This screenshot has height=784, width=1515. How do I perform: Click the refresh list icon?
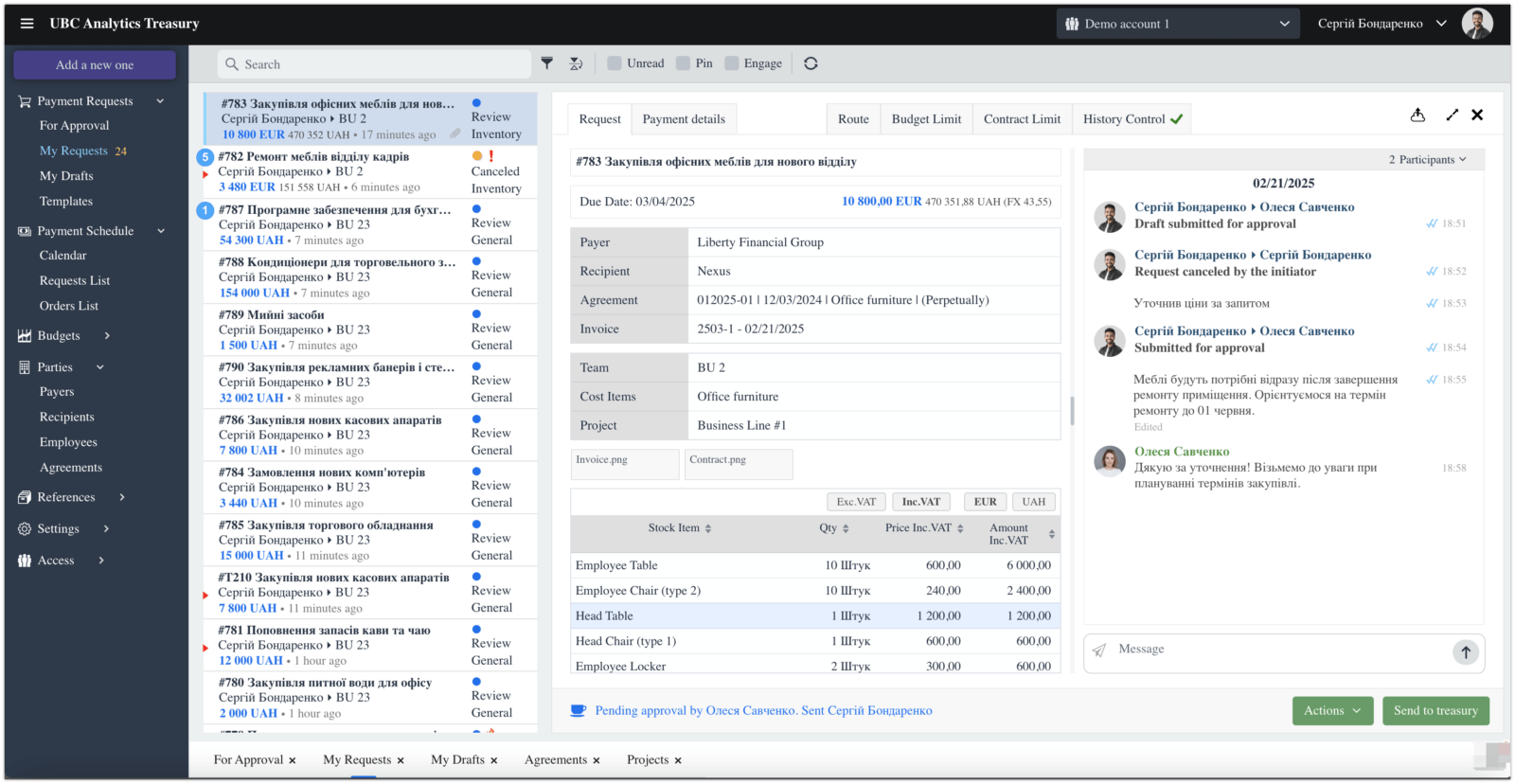[811, 63]
